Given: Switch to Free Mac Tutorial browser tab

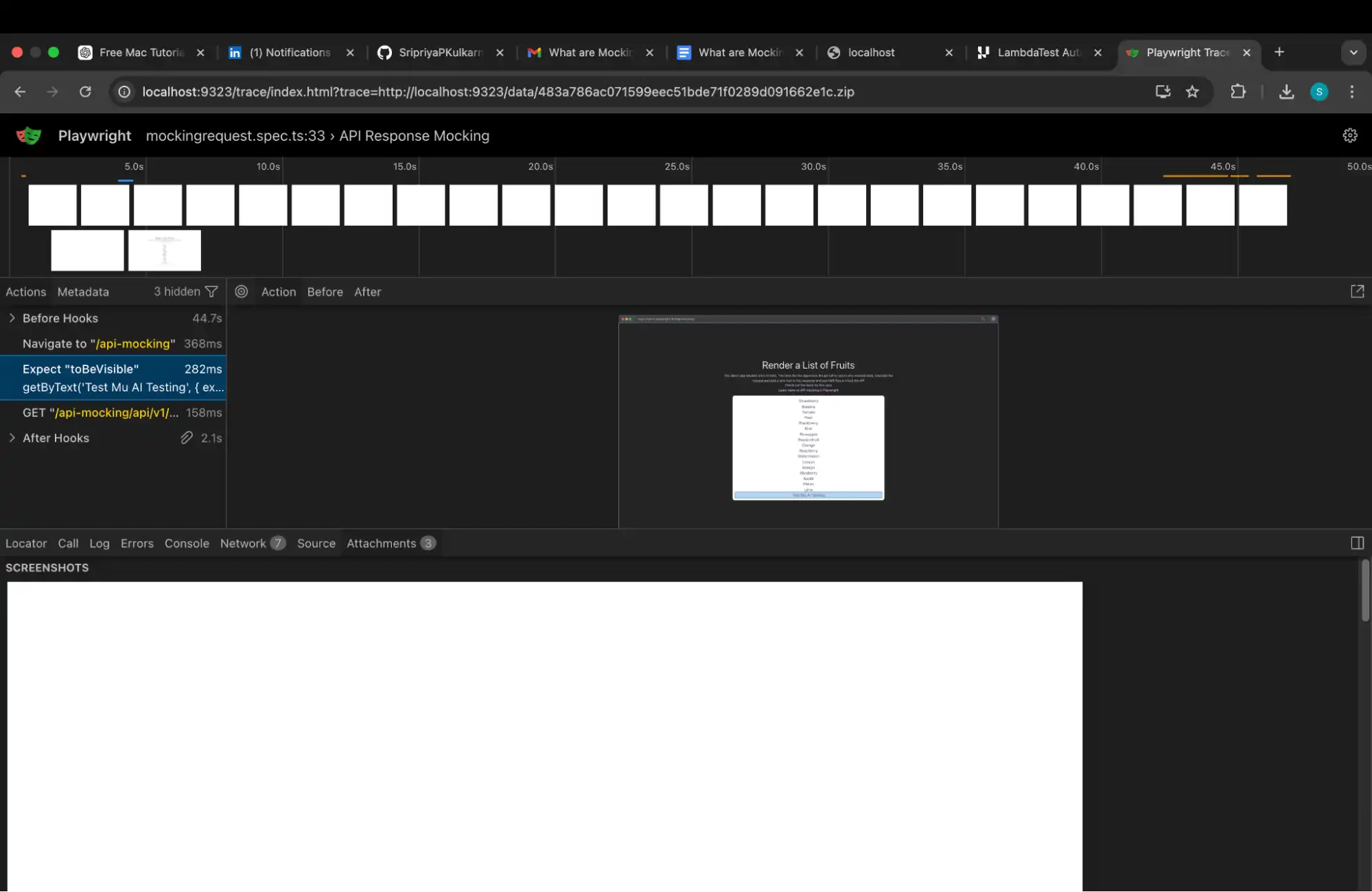Looking at the screenshot, I should coord(142,52).
